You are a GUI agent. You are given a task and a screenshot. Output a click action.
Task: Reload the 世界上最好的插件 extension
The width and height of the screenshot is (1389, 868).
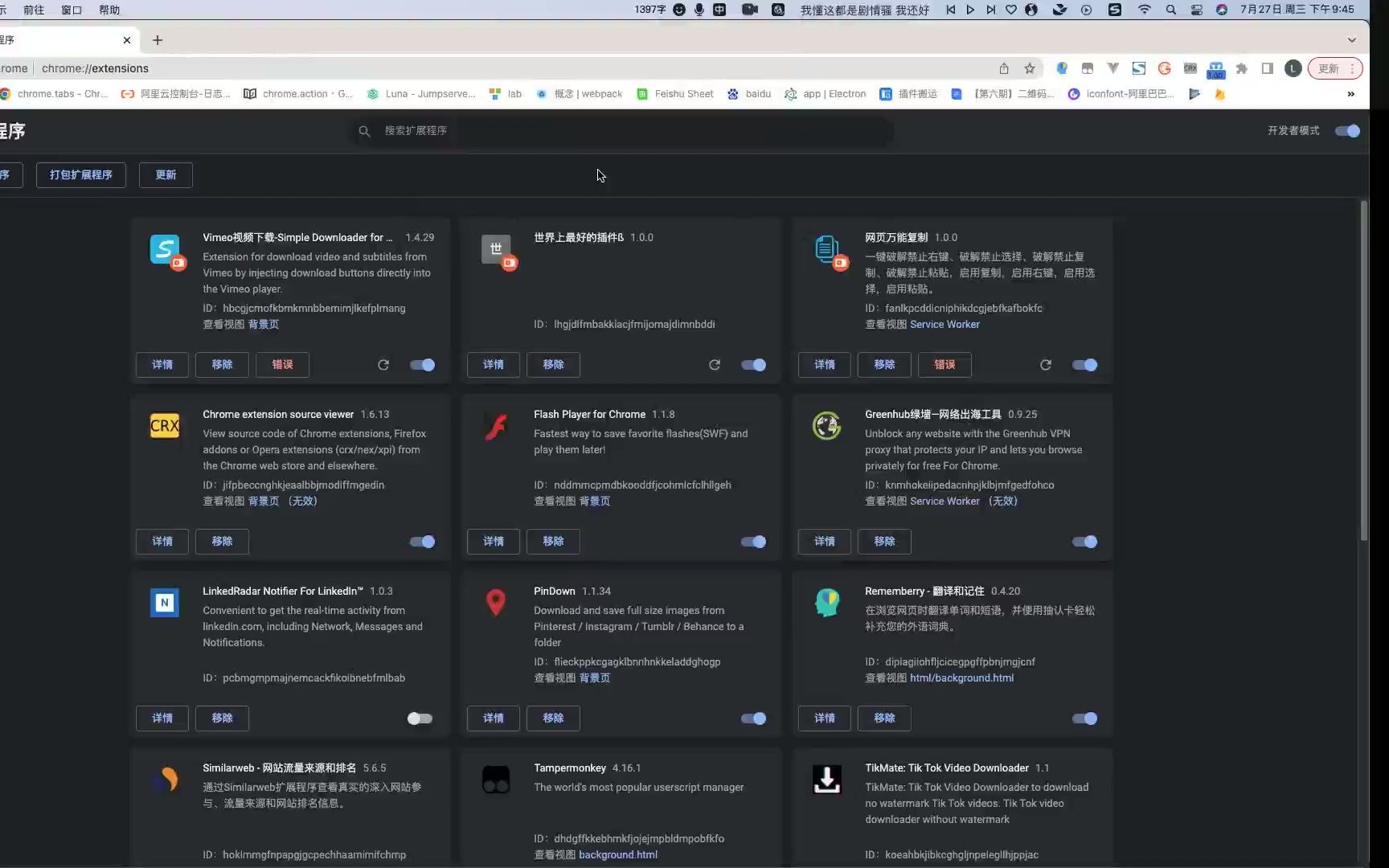coord(715,365)
